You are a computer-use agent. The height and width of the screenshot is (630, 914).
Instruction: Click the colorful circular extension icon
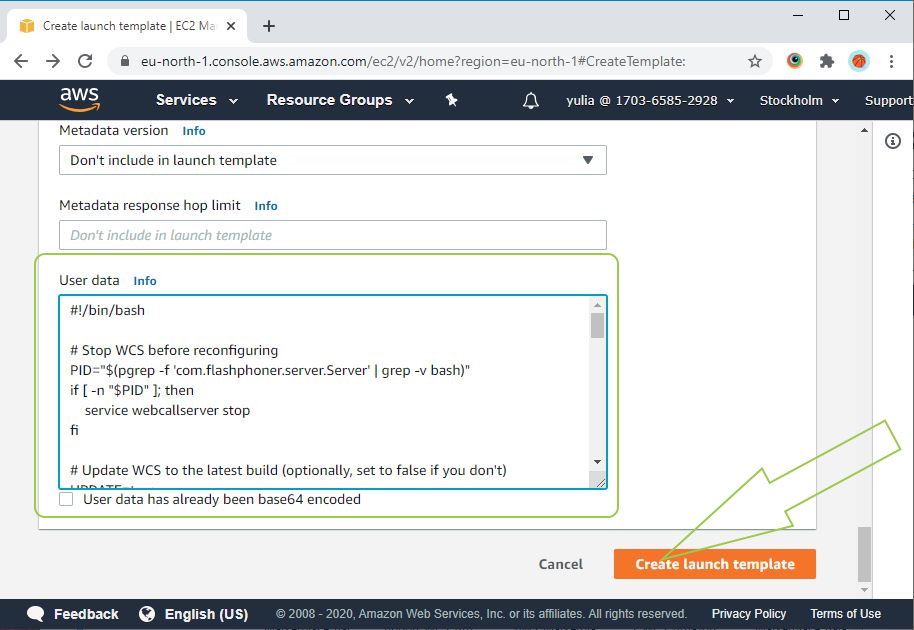[x=795, y=61]
